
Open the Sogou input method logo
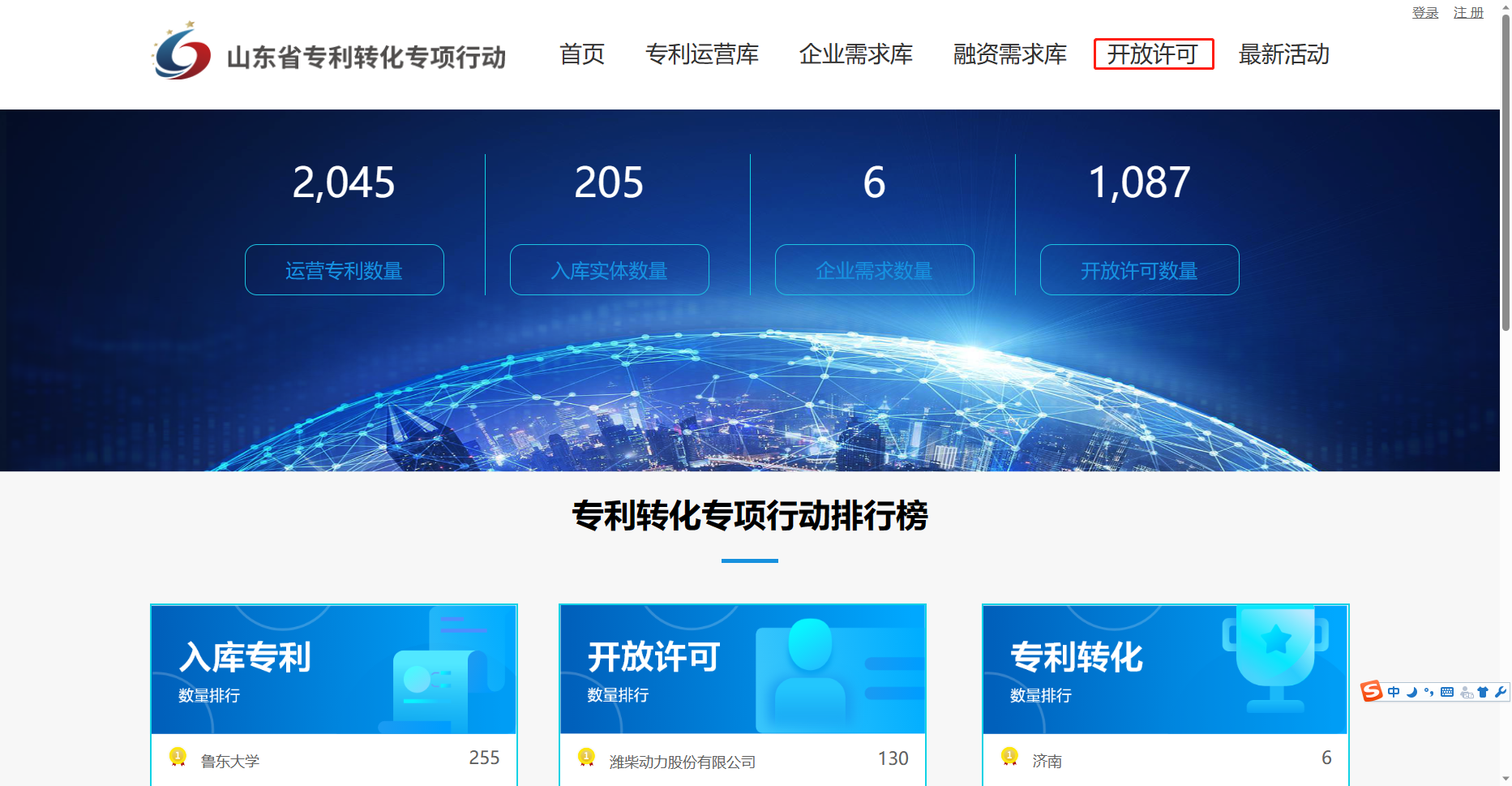point(1371,692)
